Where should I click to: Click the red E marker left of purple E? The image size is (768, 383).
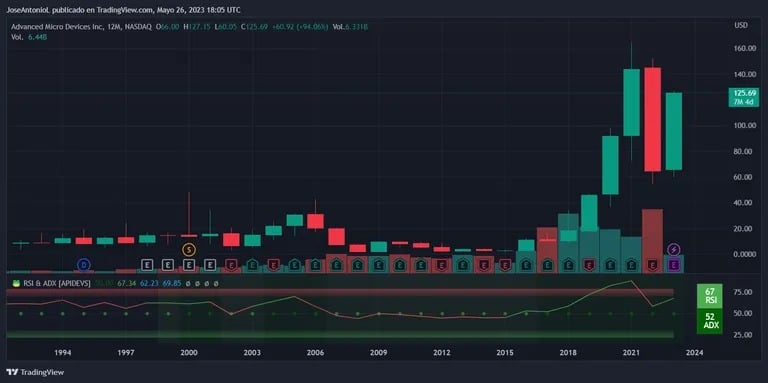(652, 265)
